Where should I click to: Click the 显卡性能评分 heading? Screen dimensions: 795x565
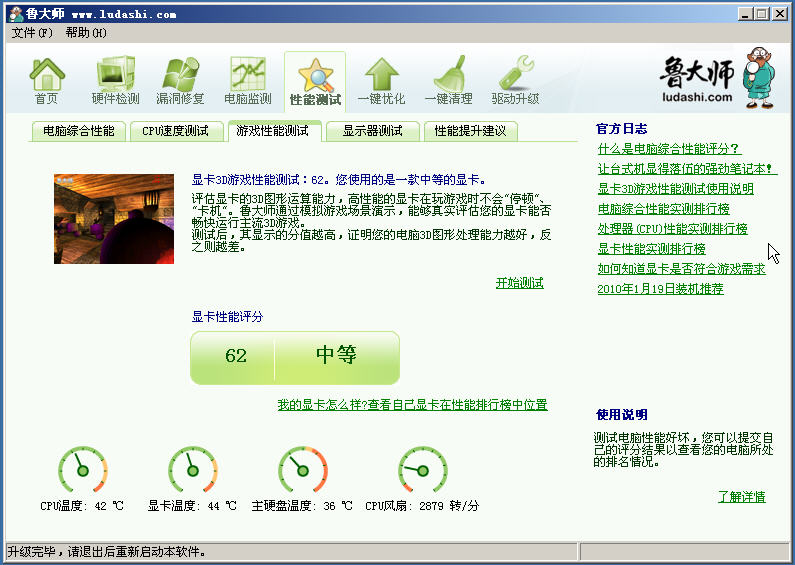228,317
